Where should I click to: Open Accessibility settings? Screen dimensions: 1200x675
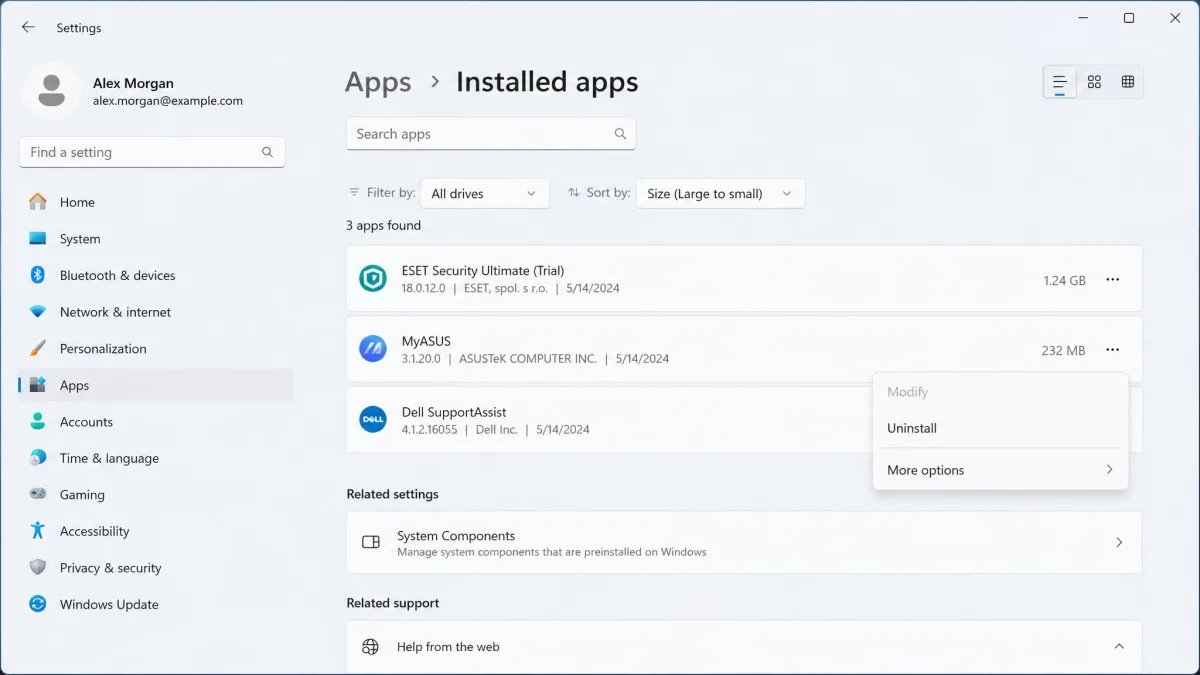156,531
